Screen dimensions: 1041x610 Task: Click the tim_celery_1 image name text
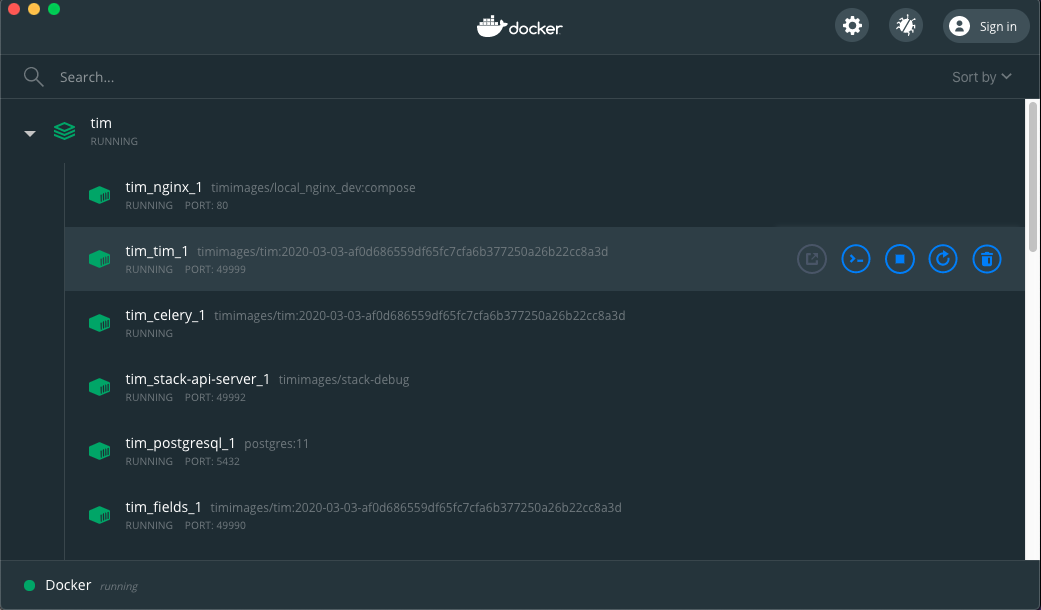[420, 316]
